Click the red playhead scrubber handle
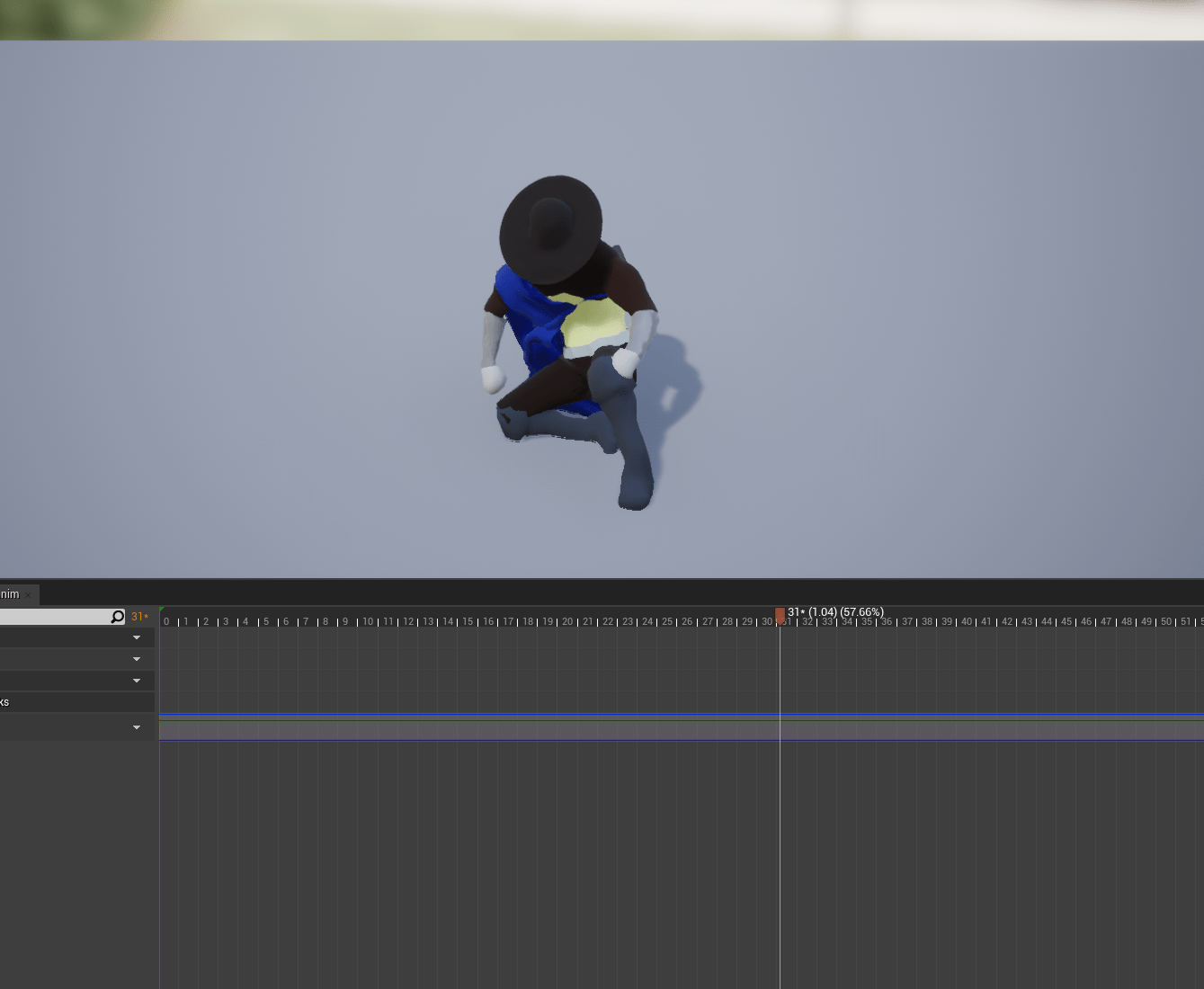Image resolution: width=1204 pixels, height=989 pixels. [x=780, y=615]
